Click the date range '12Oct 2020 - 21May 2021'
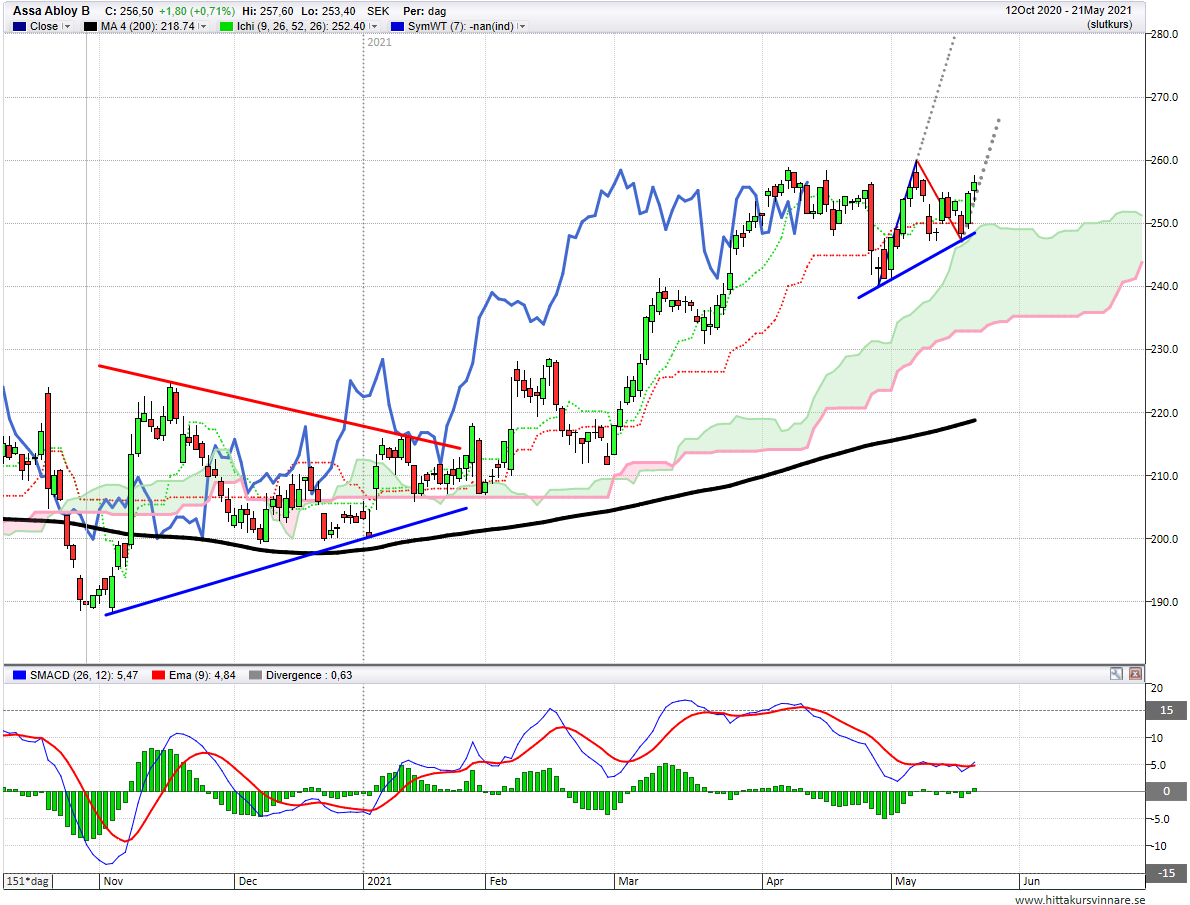Image resolution: width=1190 pixels, height=905 pixels. pyautogui.click(x=1069, y=11)
